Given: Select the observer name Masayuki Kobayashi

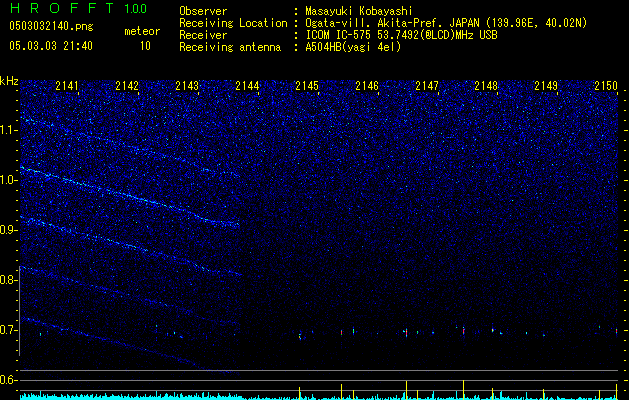Looking at the screenshot, I should [x=359, y=11].
